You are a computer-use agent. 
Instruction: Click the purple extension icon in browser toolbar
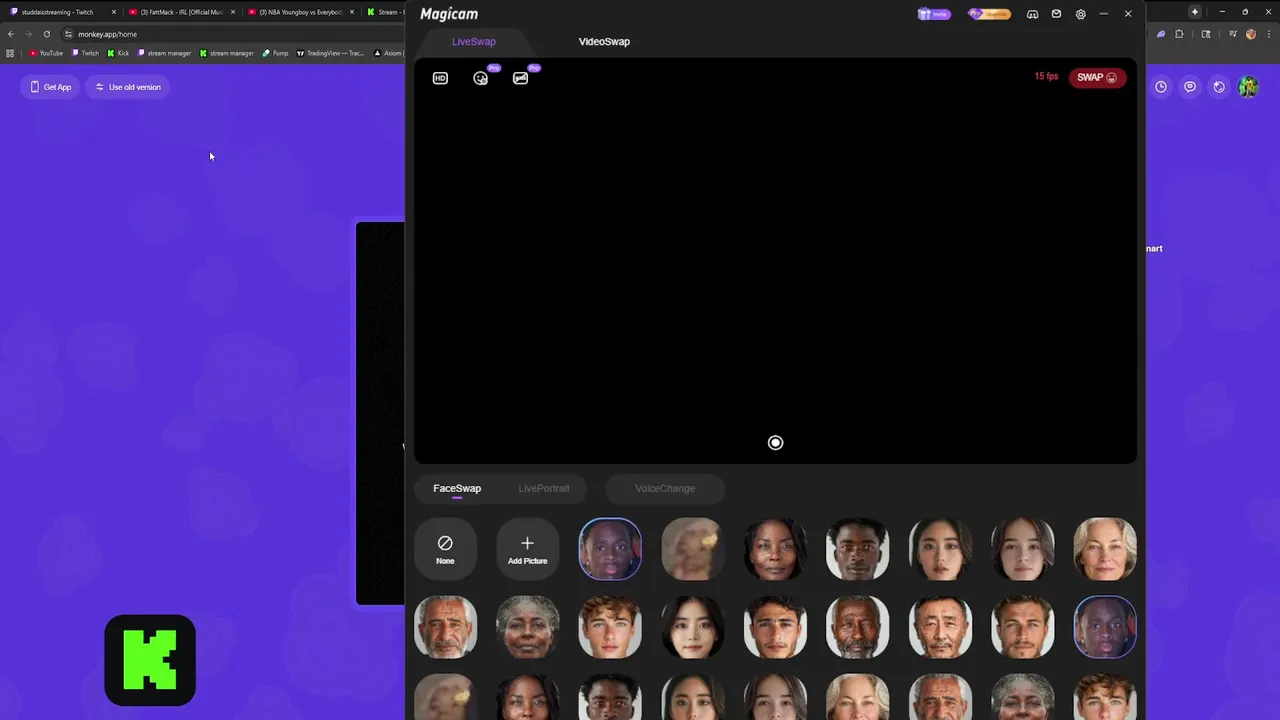tap(1161, 34)
